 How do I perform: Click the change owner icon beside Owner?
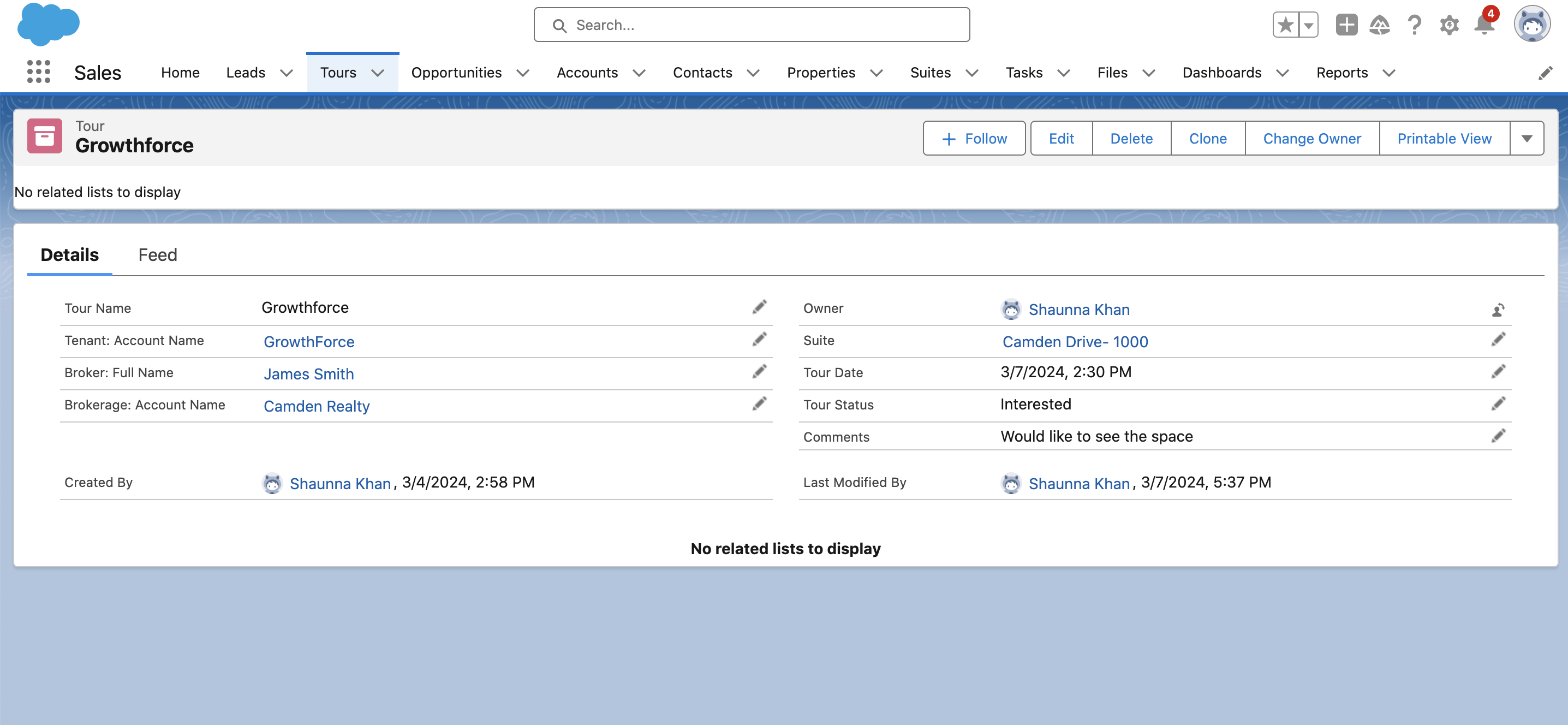coord(1498,310)
